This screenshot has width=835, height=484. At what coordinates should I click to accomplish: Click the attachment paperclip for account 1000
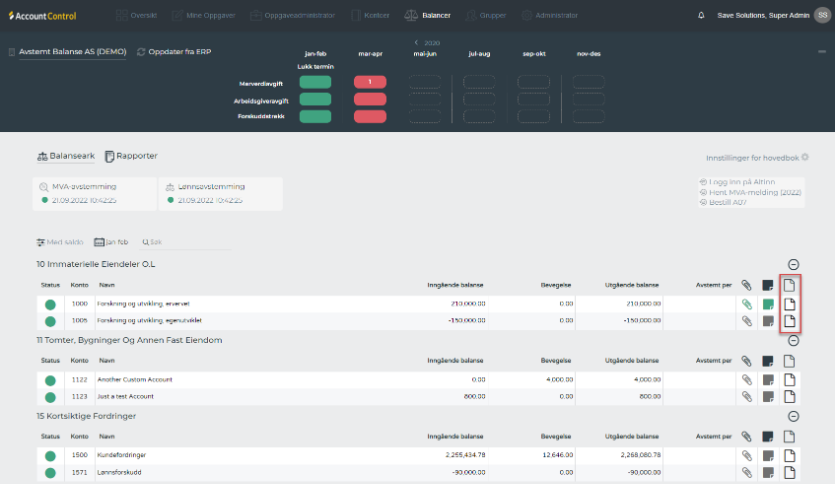click(746, 304)
